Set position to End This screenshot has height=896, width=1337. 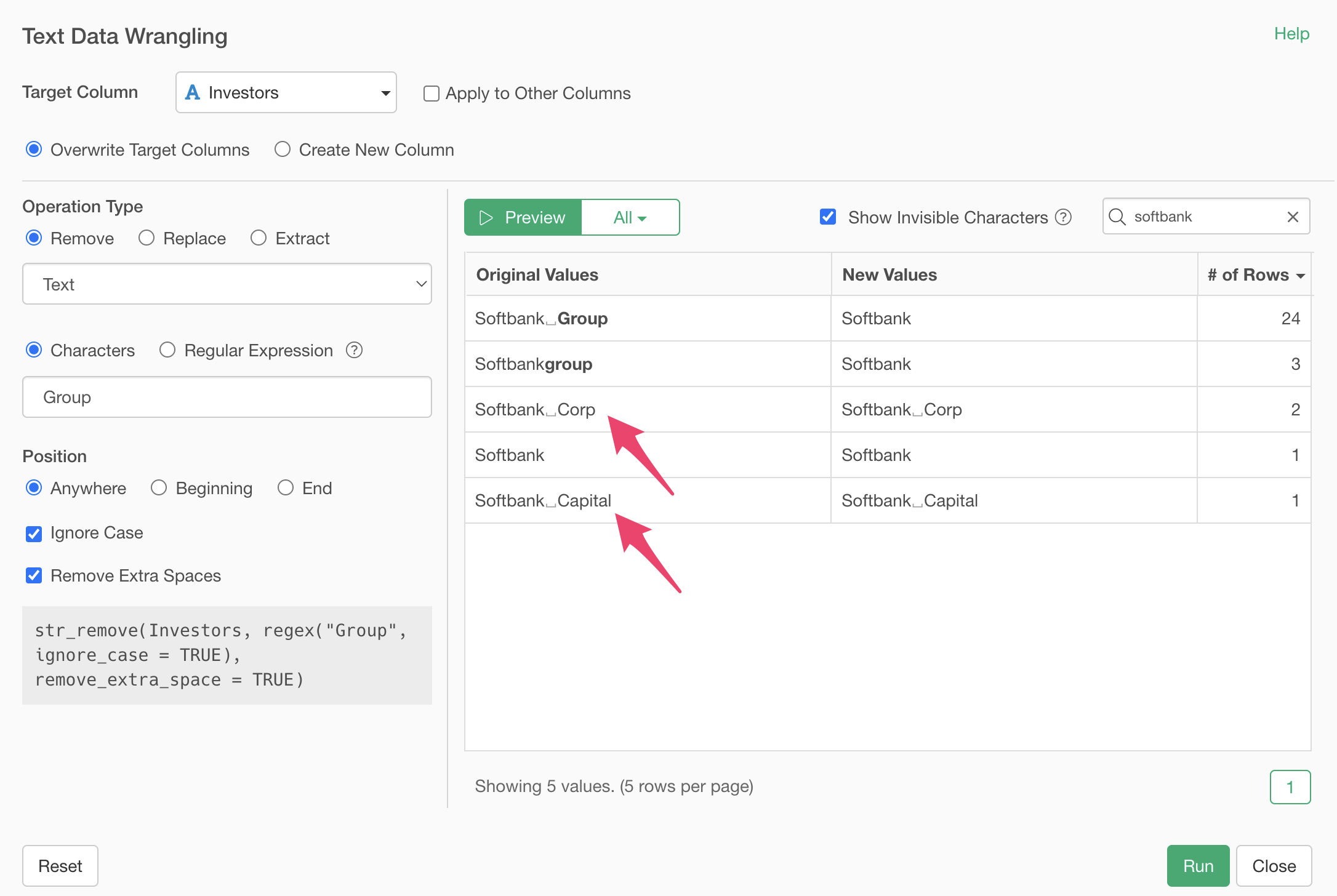pos(286,488)
